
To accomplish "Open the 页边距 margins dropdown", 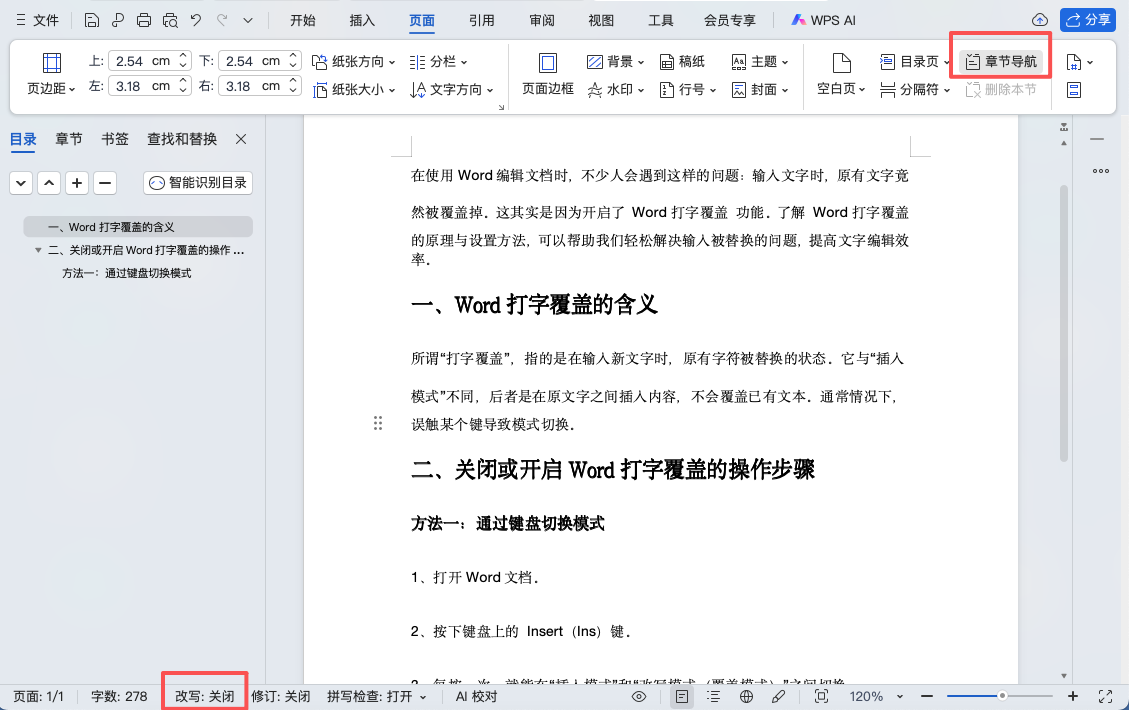I will click(51, 74).
